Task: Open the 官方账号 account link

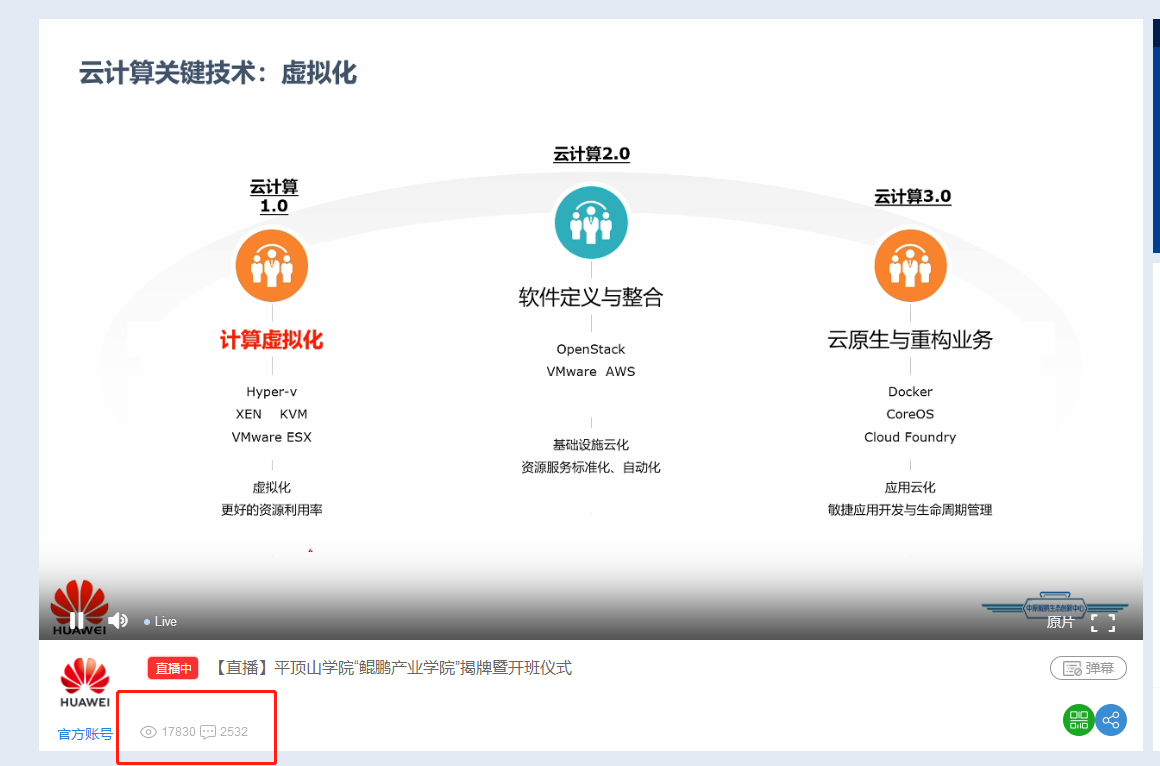Action: pyautogui.click(x=83, y=733)
